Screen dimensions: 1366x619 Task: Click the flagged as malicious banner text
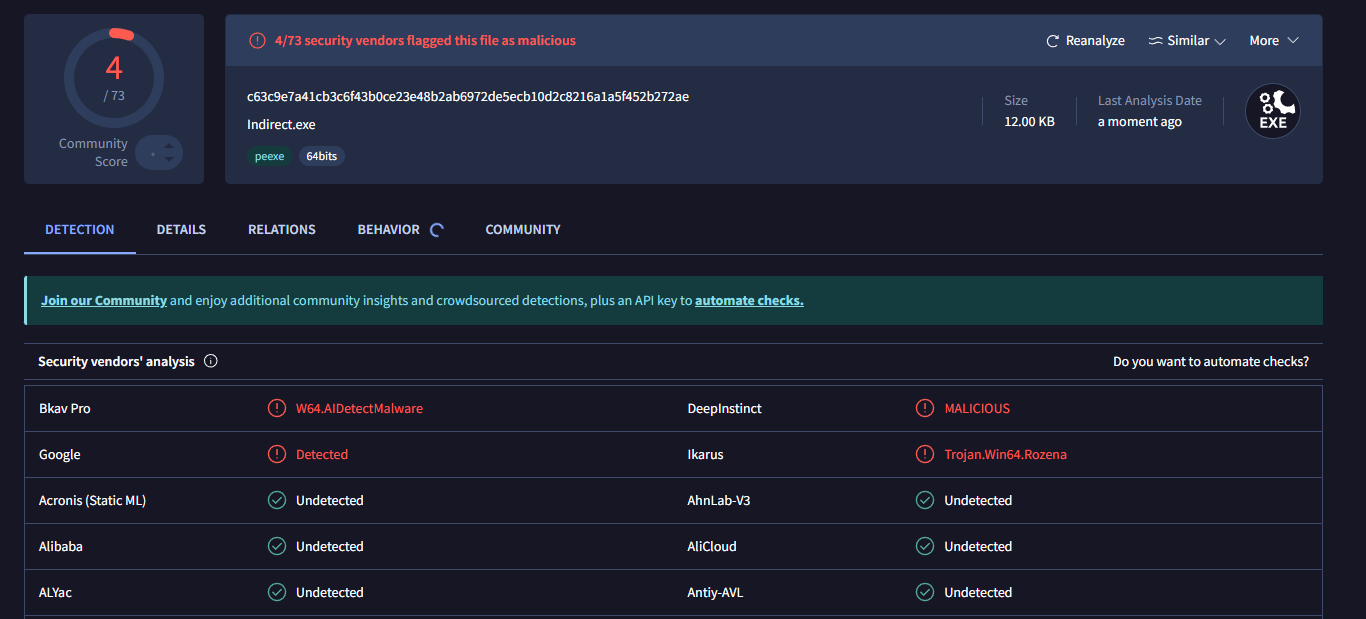click(x=425, y=41)
